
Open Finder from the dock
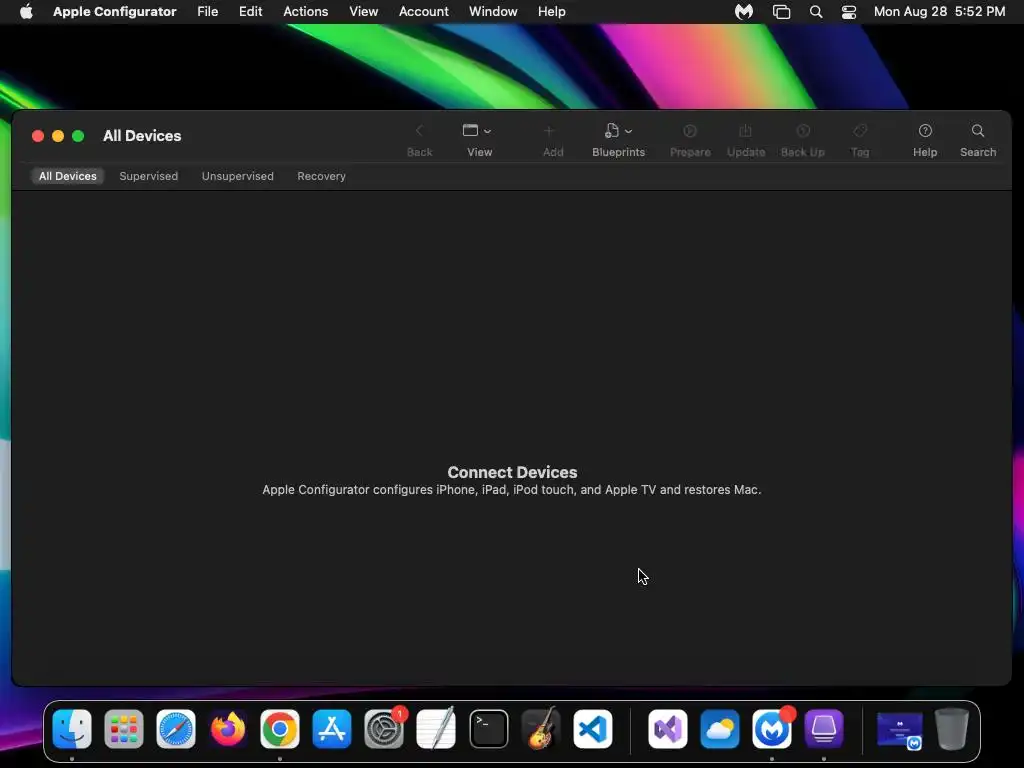(72, 728)
